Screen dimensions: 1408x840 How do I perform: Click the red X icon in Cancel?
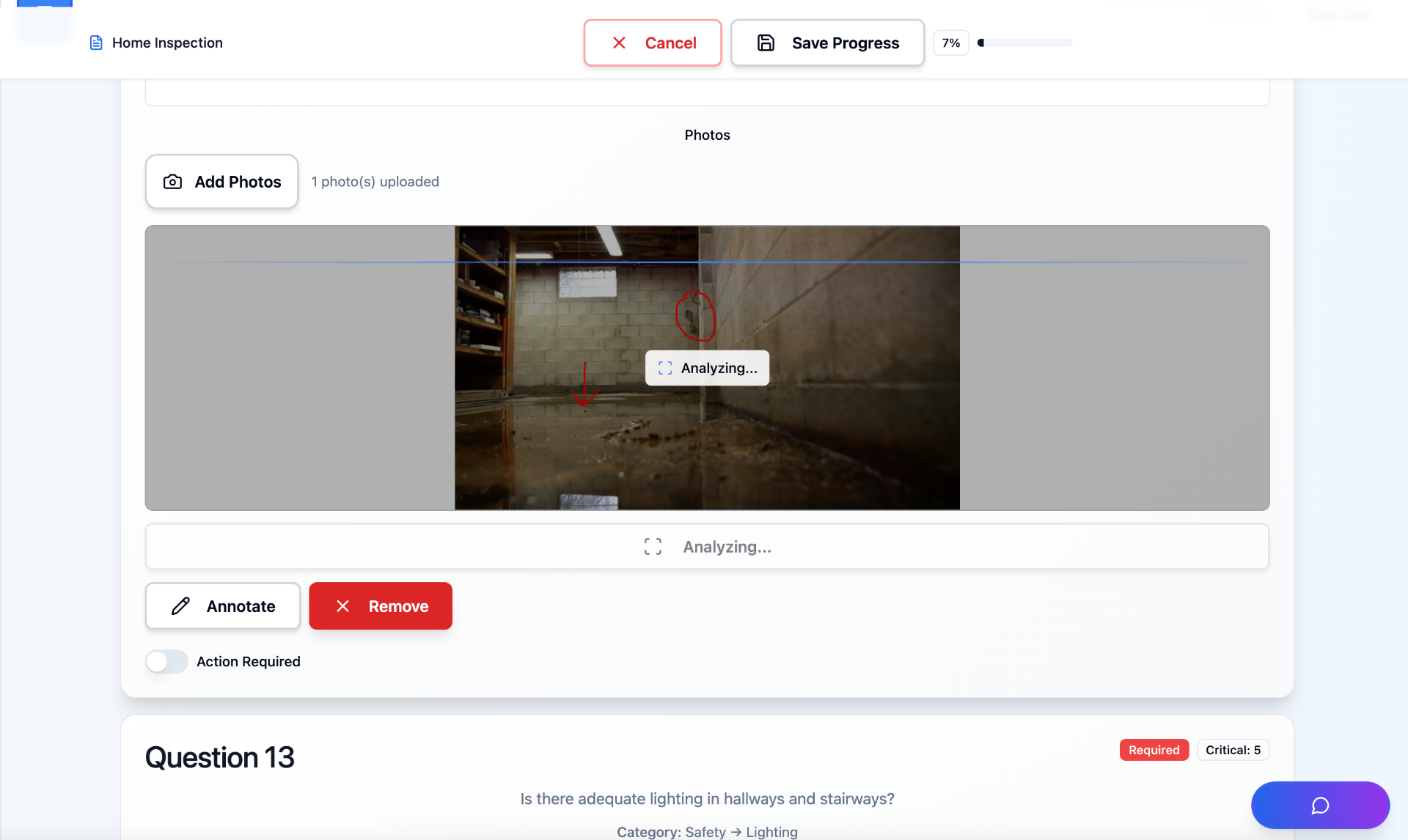click(x=619, y=43)
